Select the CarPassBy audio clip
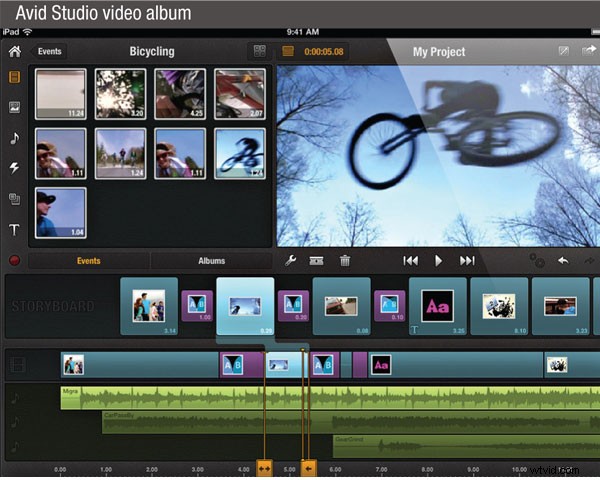600x480 pixels. tap(351, 423)
